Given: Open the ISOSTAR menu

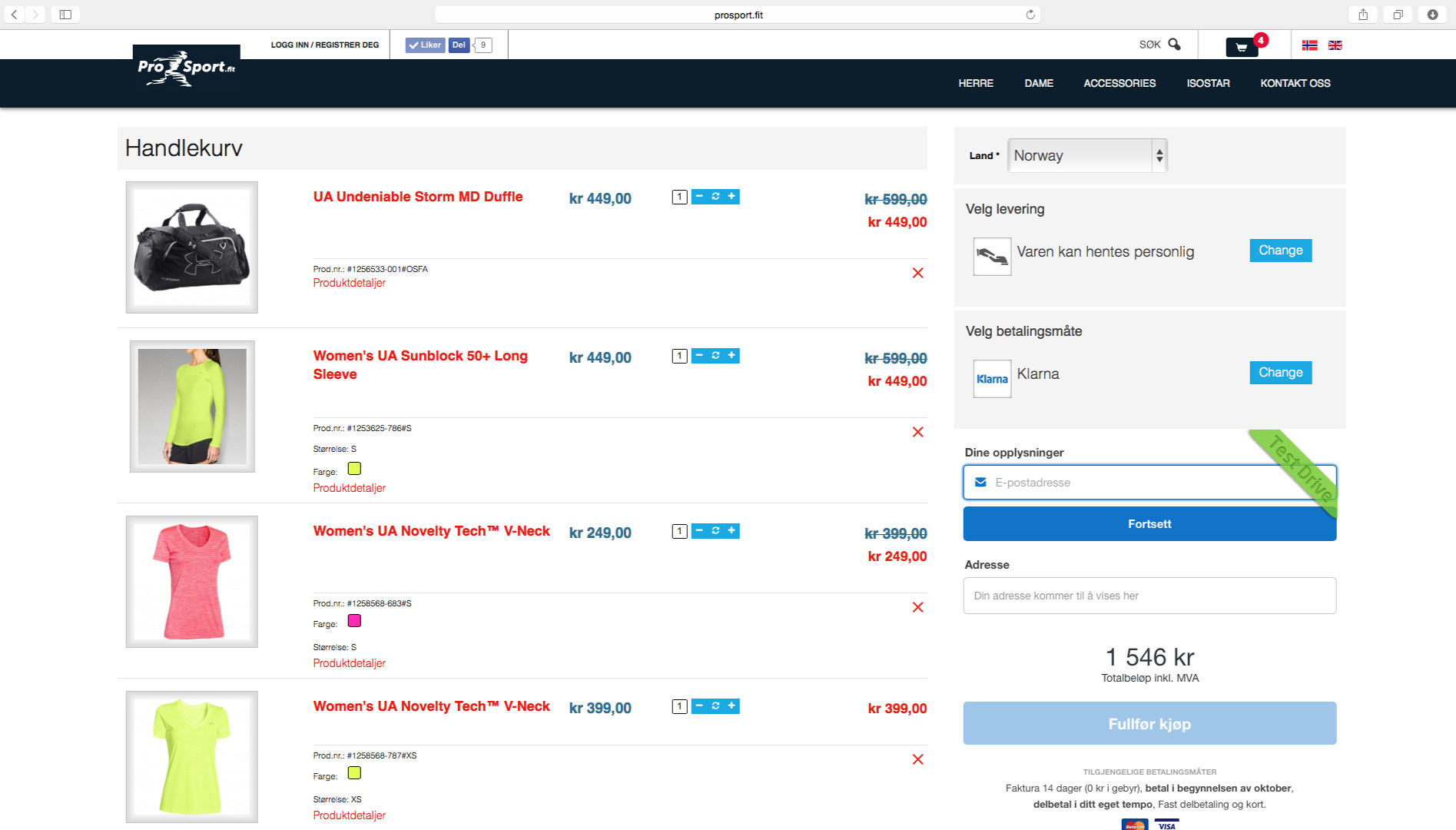Looking at the screenshot, I should click(1208, 83).
